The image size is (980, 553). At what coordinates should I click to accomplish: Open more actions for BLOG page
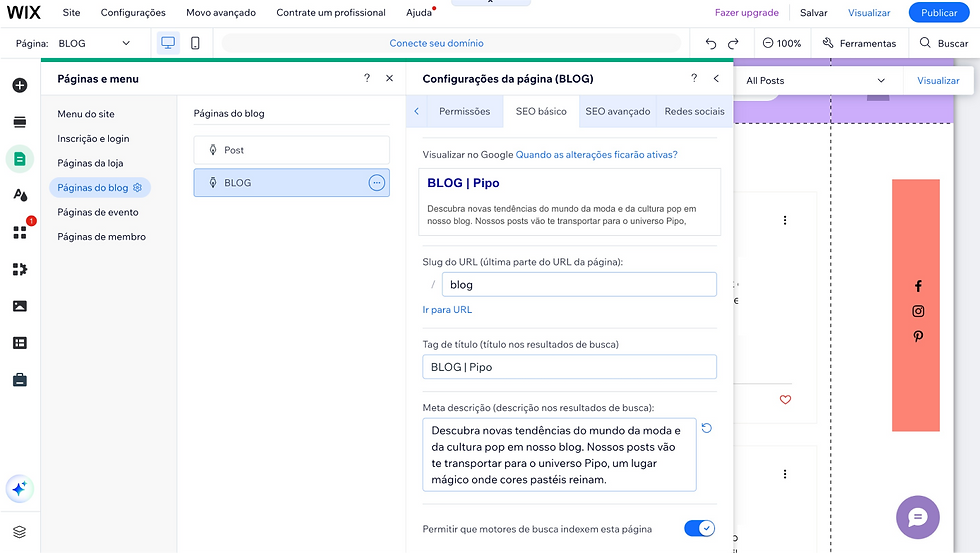(x=376, y=182)
